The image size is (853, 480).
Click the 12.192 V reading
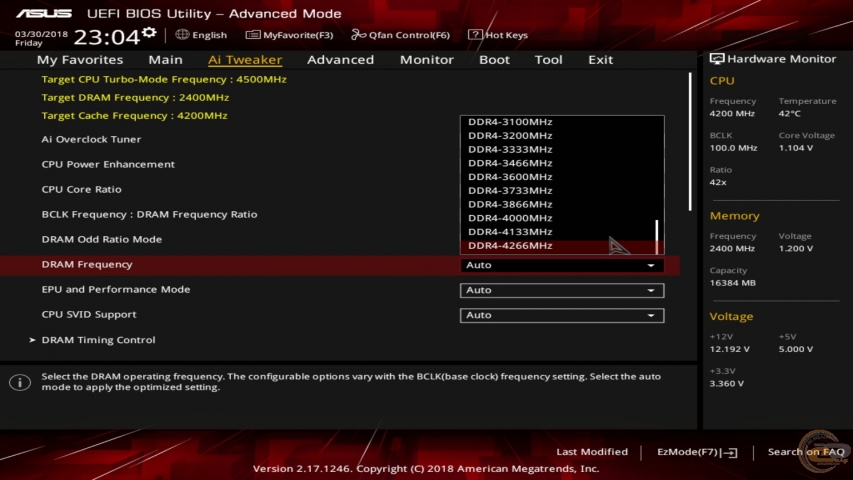pyautogui.click(x=730, y=349)
